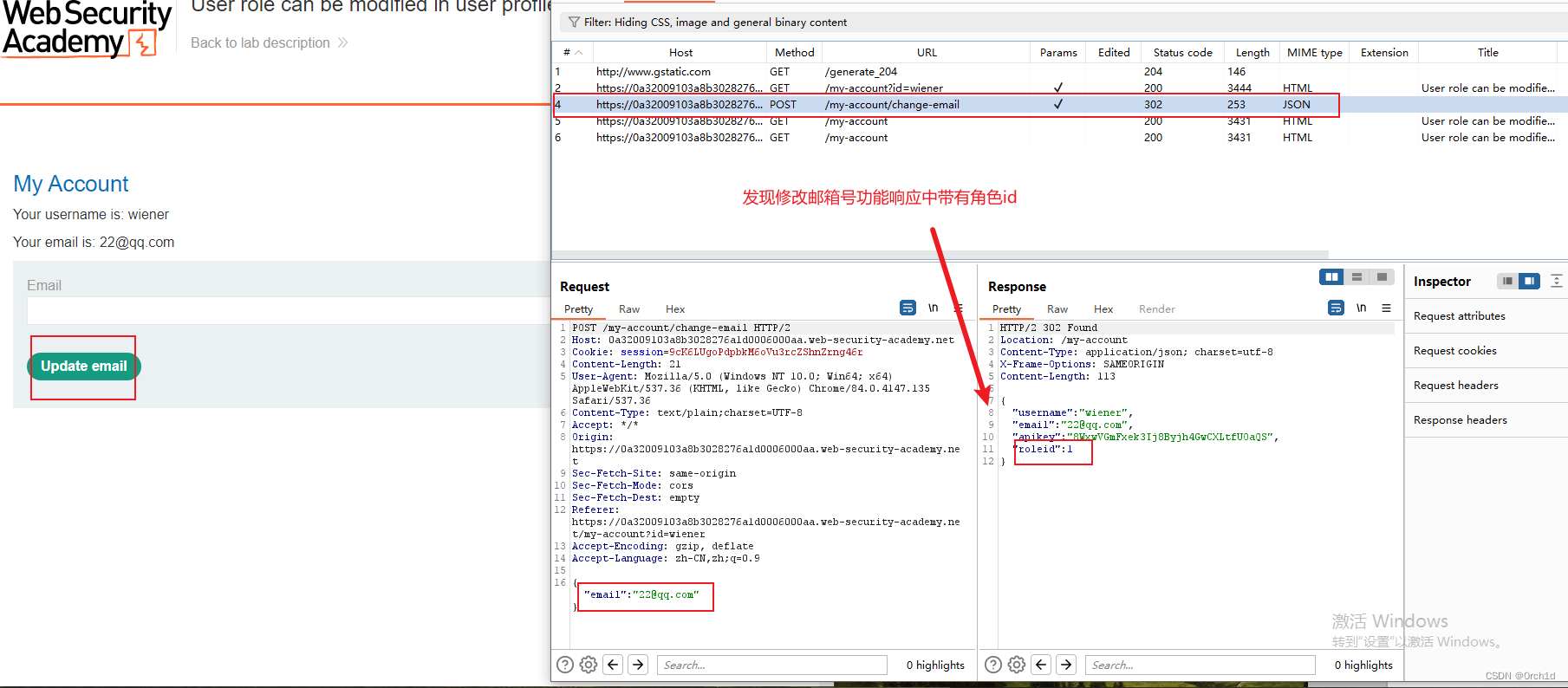Follow Back to lab description link

[x=269, y=42]
